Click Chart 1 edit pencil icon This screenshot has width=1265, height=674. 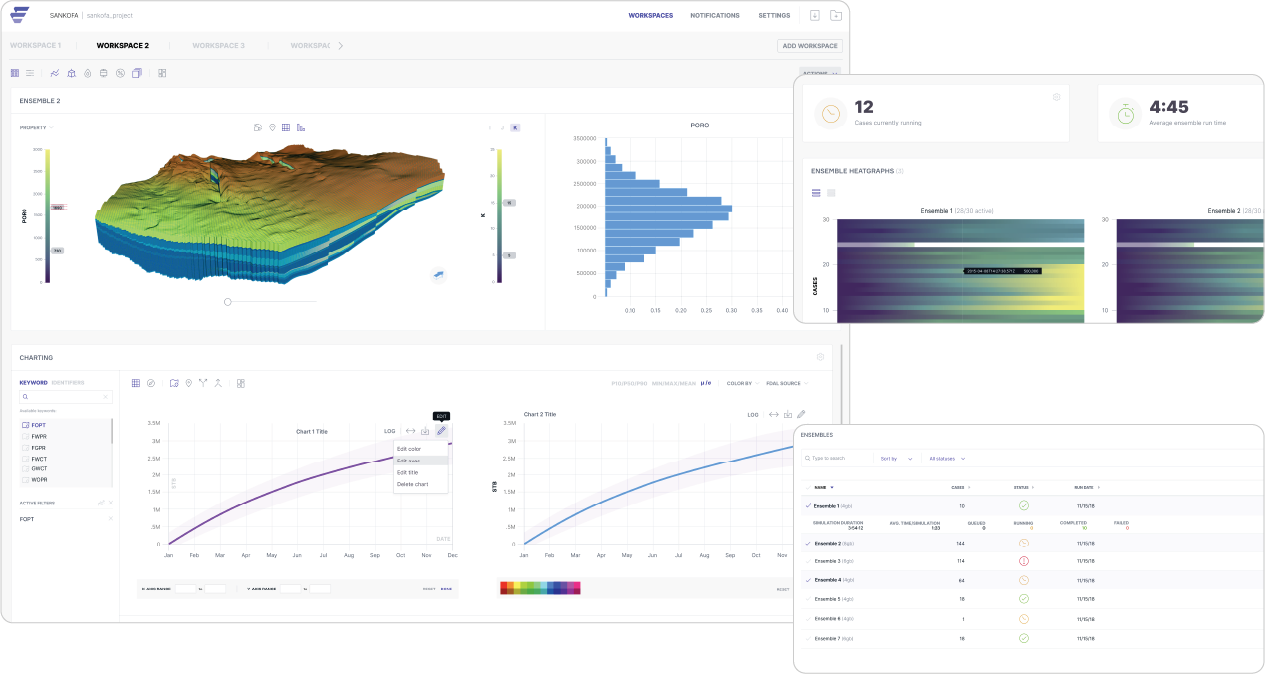[441, 431]
